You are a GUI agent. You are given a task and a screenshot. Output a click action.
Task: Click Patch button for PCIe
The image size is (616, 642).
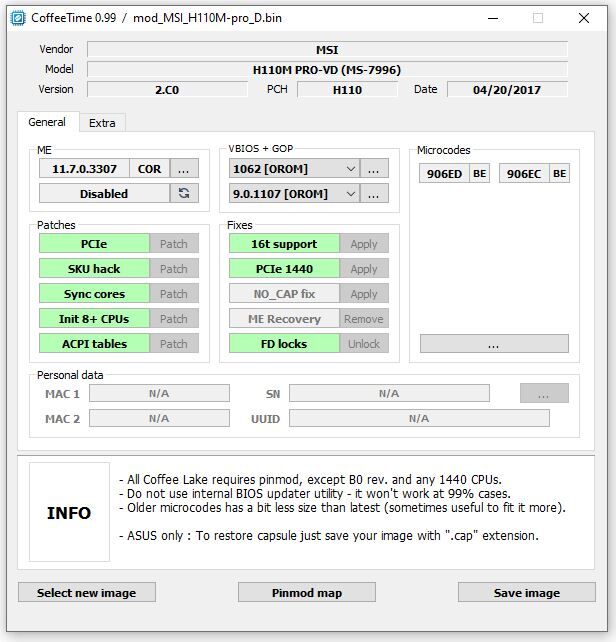pos(174,244)
